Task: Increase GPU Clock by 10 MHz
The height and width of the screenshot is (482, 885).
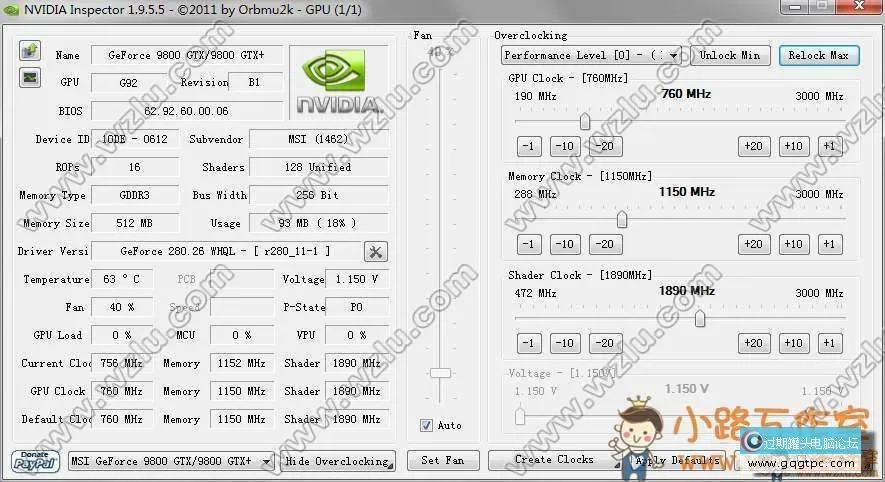Action: [x=794, y=146]
